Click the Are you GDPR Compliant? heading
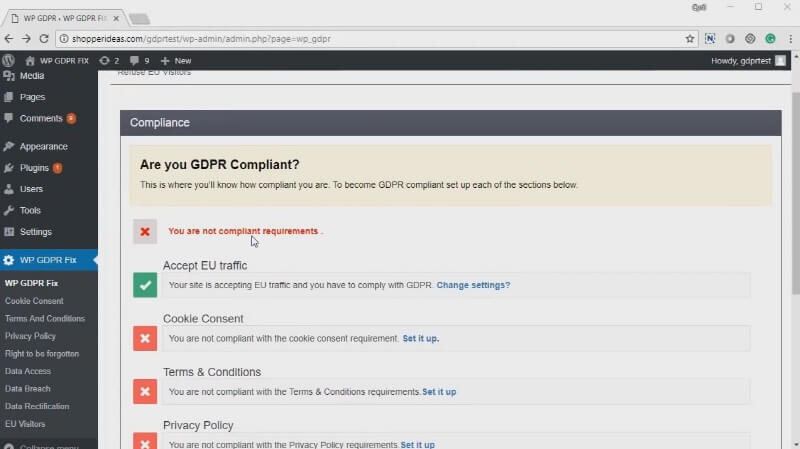This screenshot has width=800, height=449. pos(219,165)
